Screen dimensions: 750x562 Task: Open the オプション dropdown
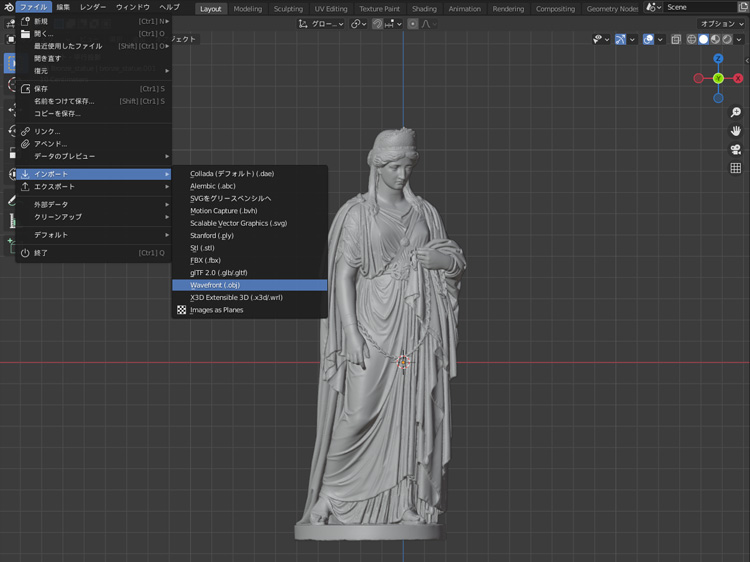coord(720,23)
